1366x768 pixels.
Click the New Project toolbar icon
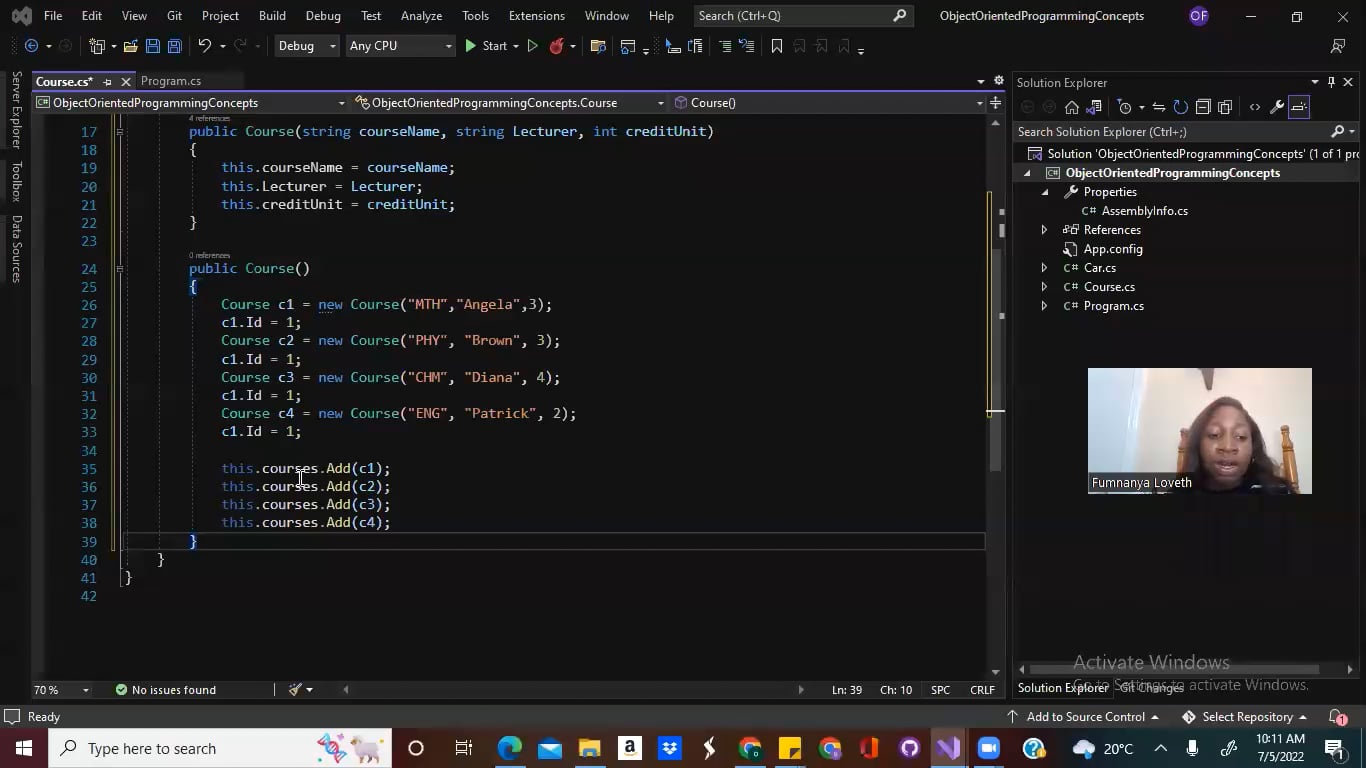tap(97, 46)
